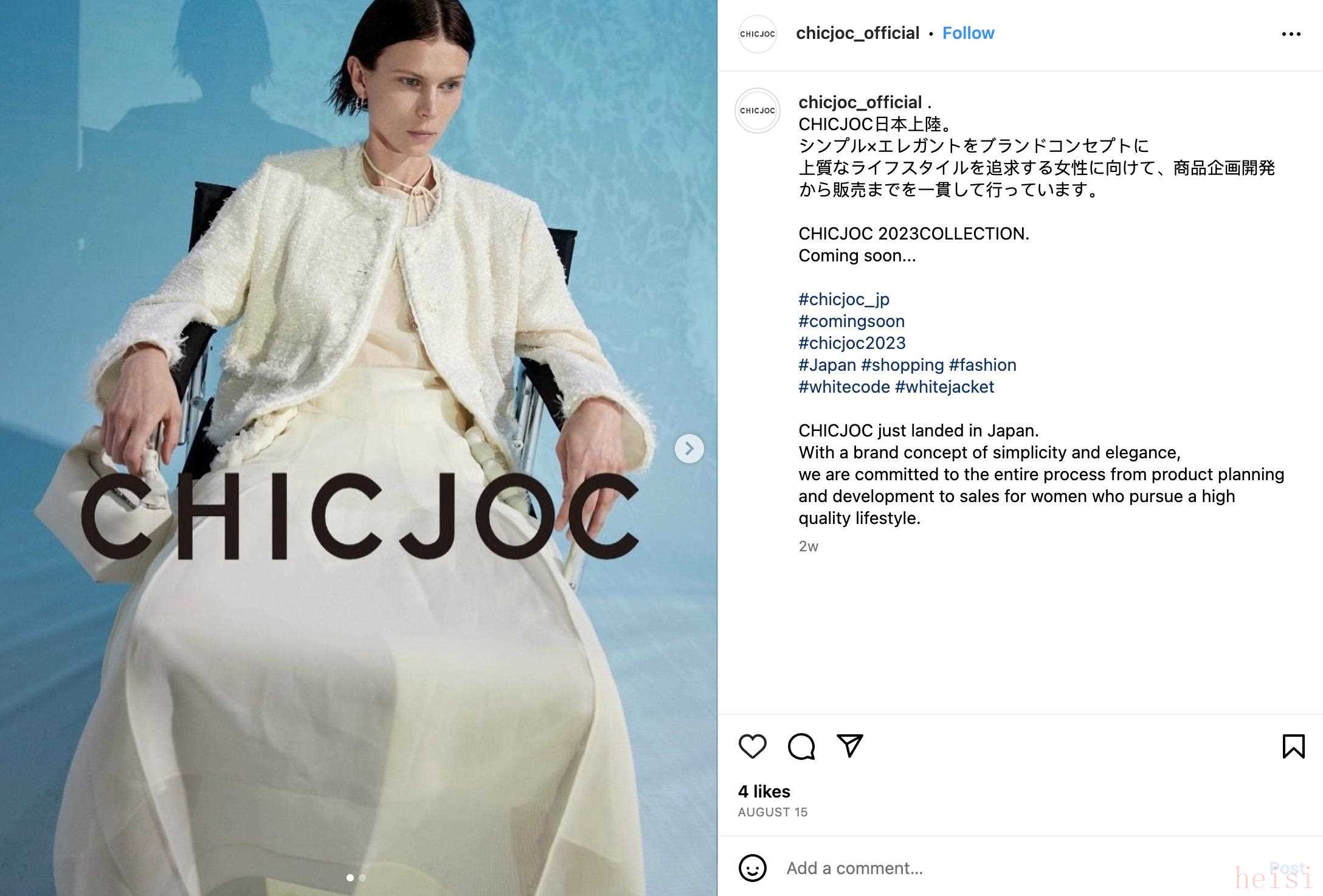The width and height of the screenshot is (1323, 896).
Task: Go to the next carousel image arrow
Action: click(x=689, y=449)
